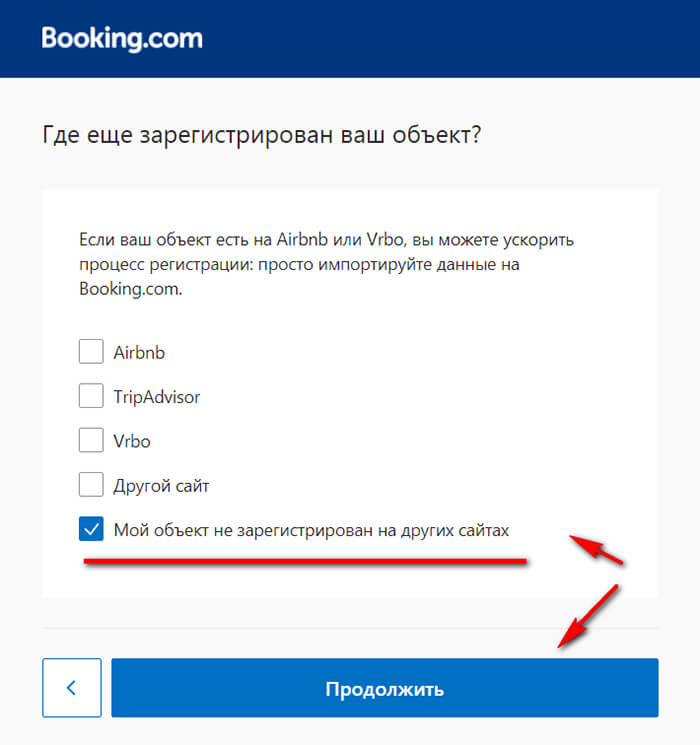Click the red underline beneath the last option
700x745 pixels.
[305, 562]
